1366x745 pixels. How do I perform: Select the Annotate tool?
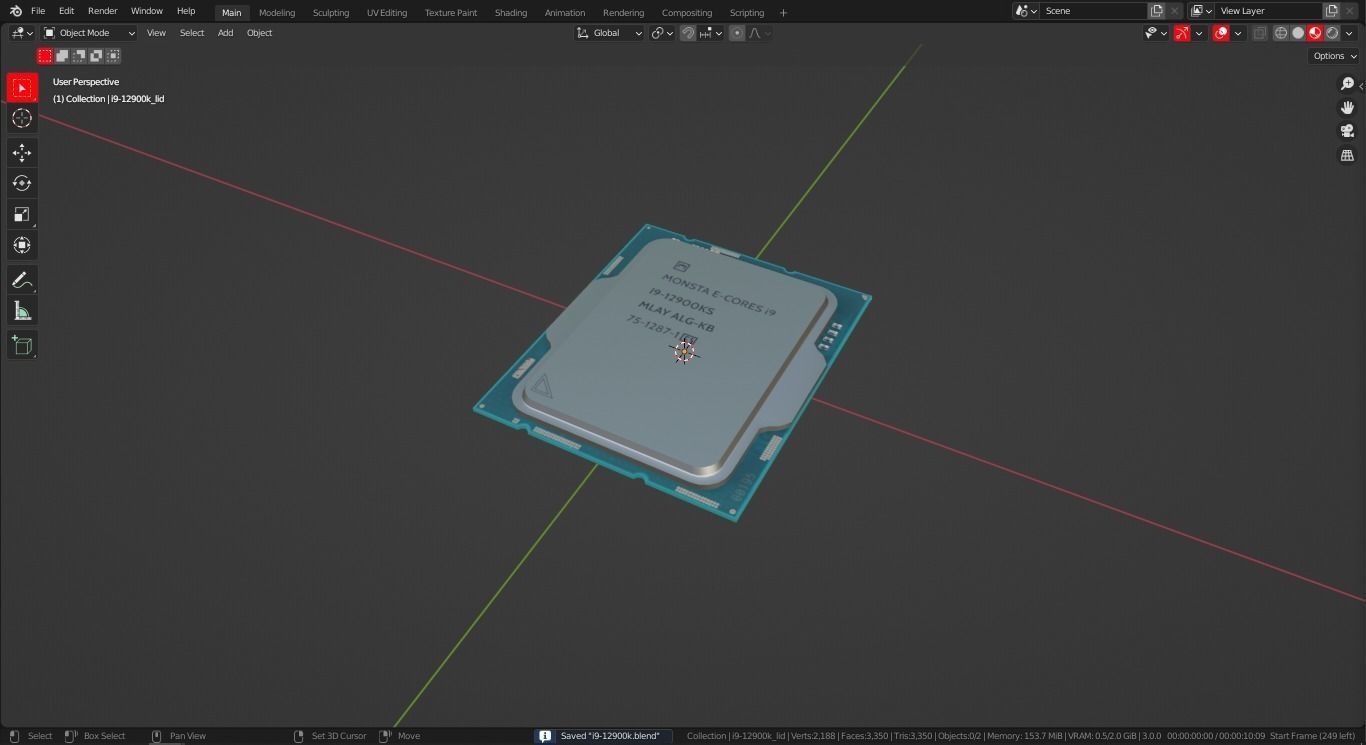click(x=22, y=280)
